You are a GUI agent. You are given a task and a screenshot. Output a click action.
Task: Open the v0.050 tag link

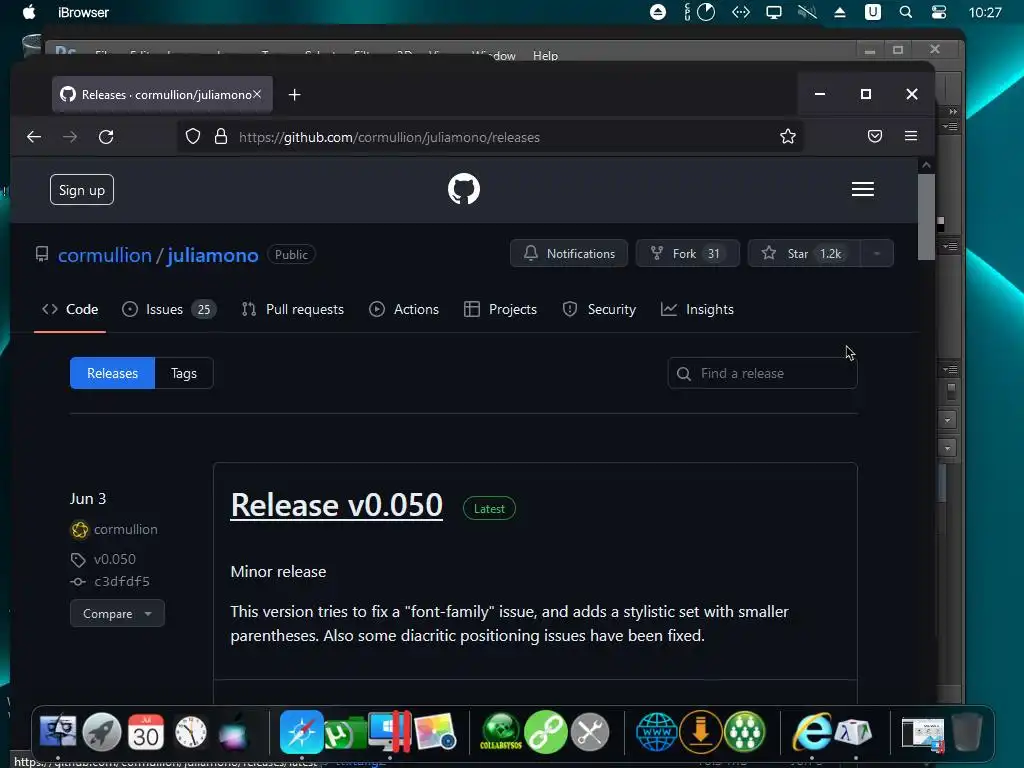(x=115, y=559)
